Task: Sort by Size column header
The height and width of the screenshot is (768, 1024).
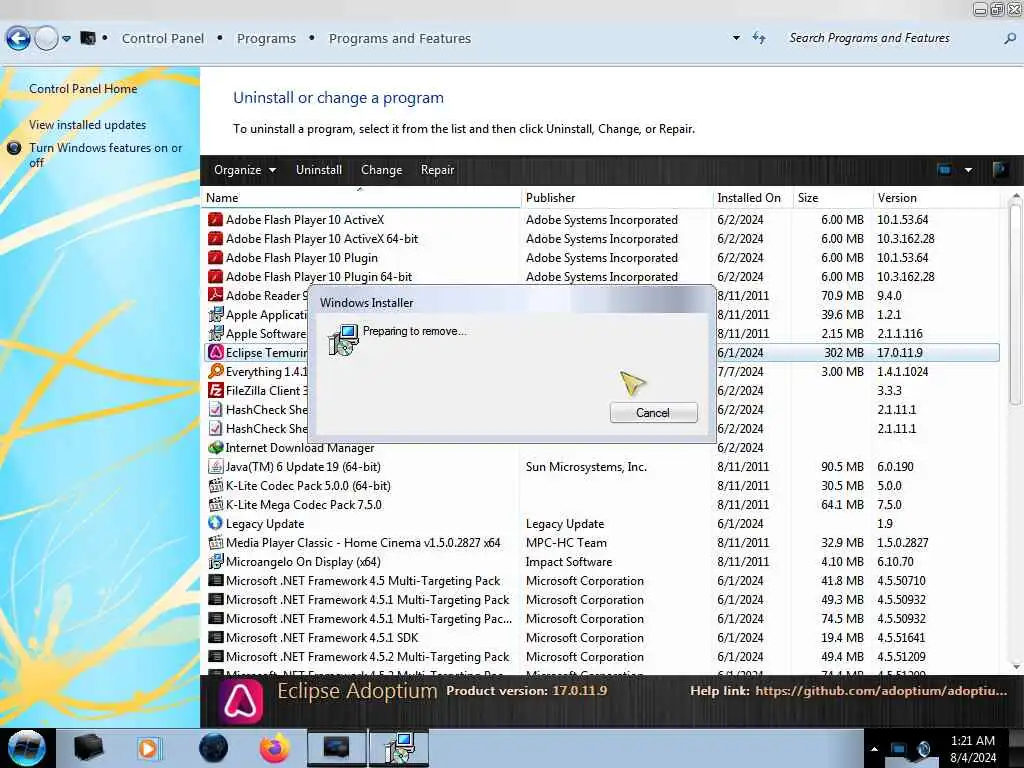Action: [x=833, y=198]
